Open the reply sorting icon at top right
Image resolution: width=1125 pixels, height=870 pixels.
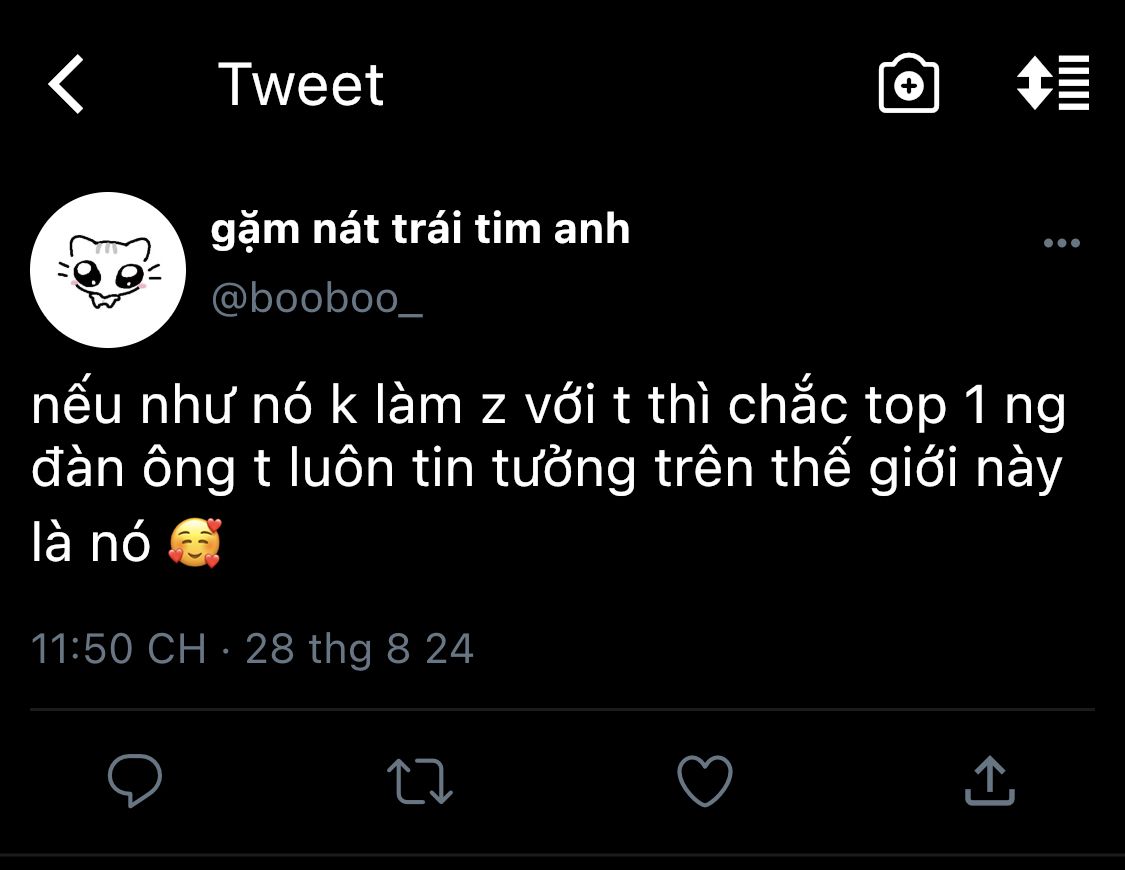(1053, 82)
